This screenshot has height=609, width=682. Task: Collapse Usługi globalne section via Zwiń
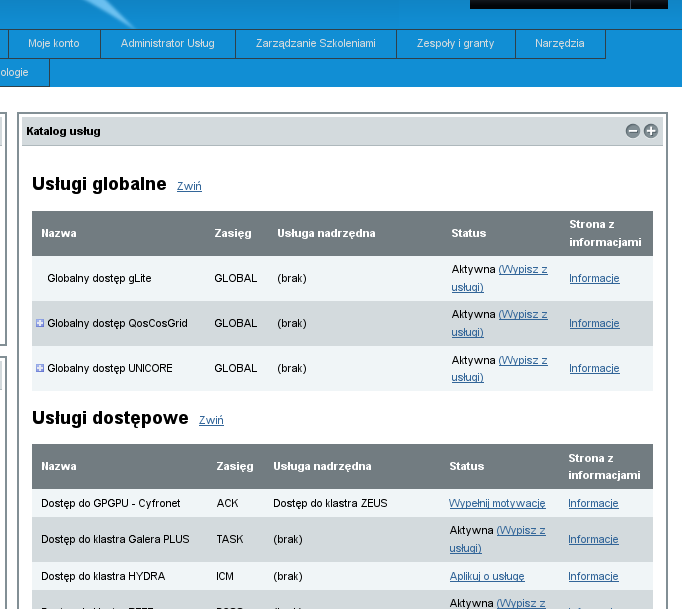point(189,186)
